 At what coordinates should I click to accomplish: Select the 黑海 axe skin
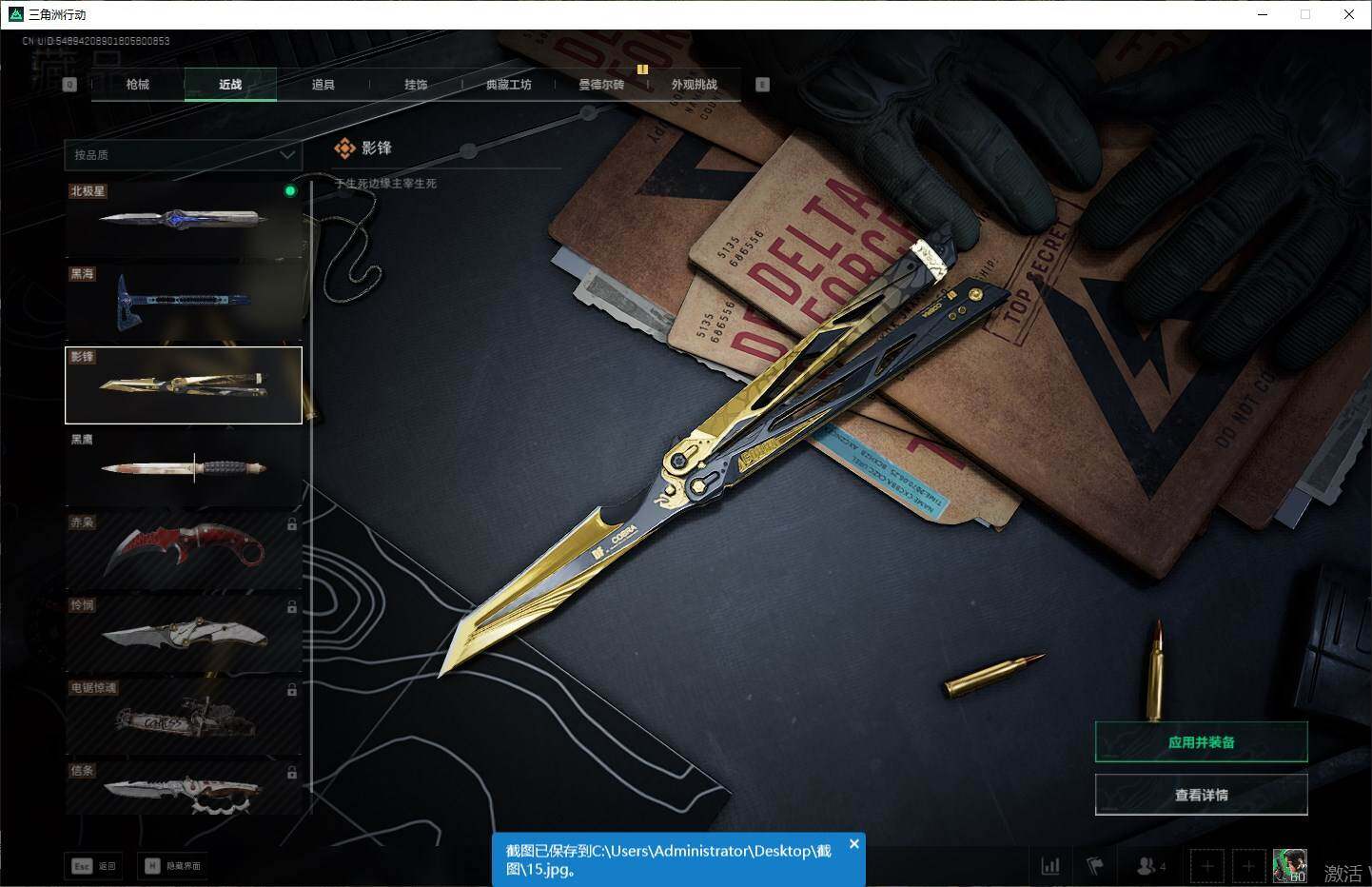point(184,303)
